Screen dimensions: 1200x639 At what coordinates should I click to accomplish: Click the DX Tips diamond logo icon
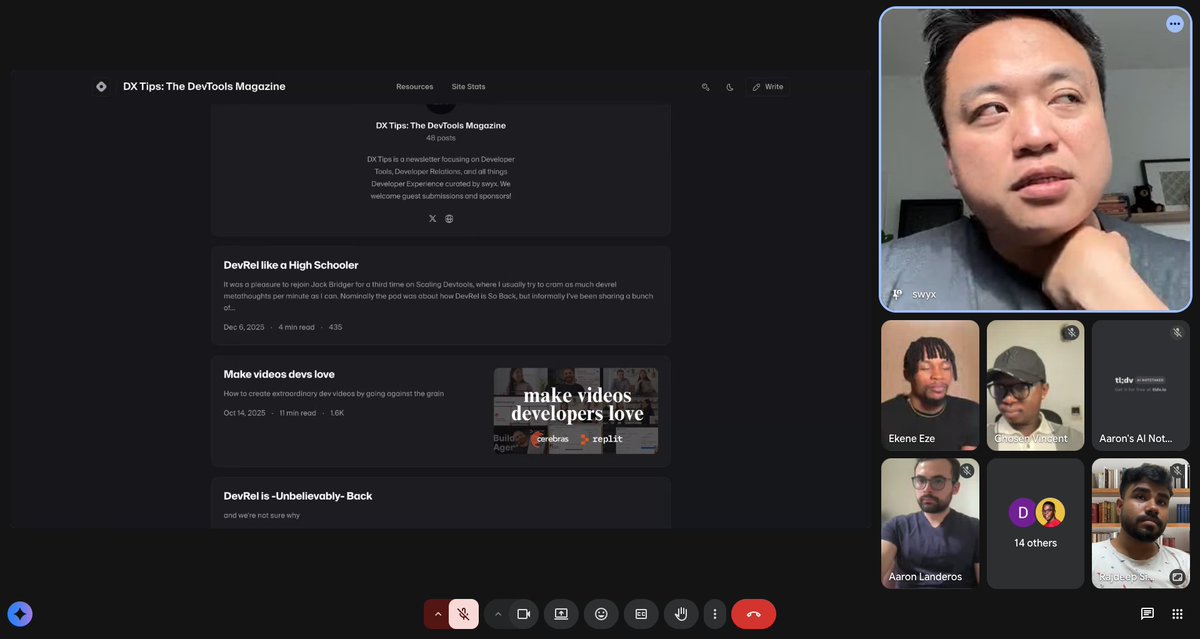pyautogui.click(x=101, y=87)
